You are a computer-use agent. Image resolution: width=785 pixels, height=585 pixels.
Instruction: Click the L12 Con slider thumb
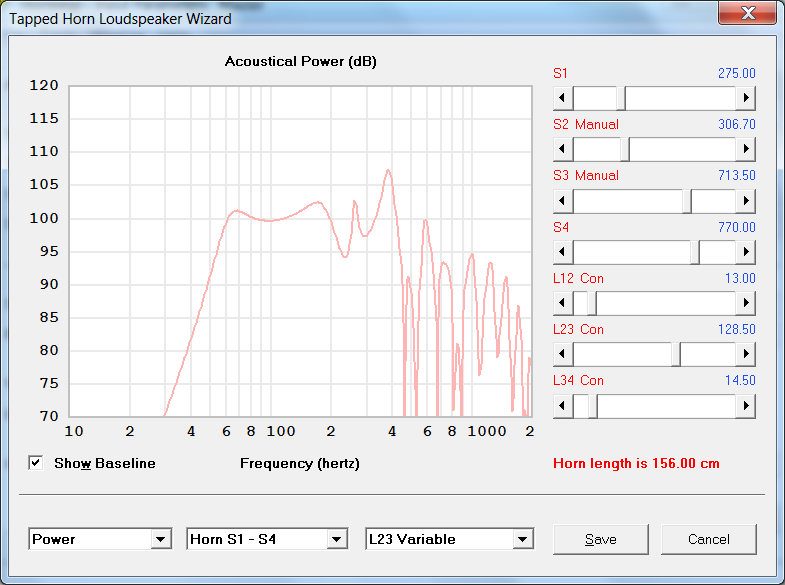592,303
